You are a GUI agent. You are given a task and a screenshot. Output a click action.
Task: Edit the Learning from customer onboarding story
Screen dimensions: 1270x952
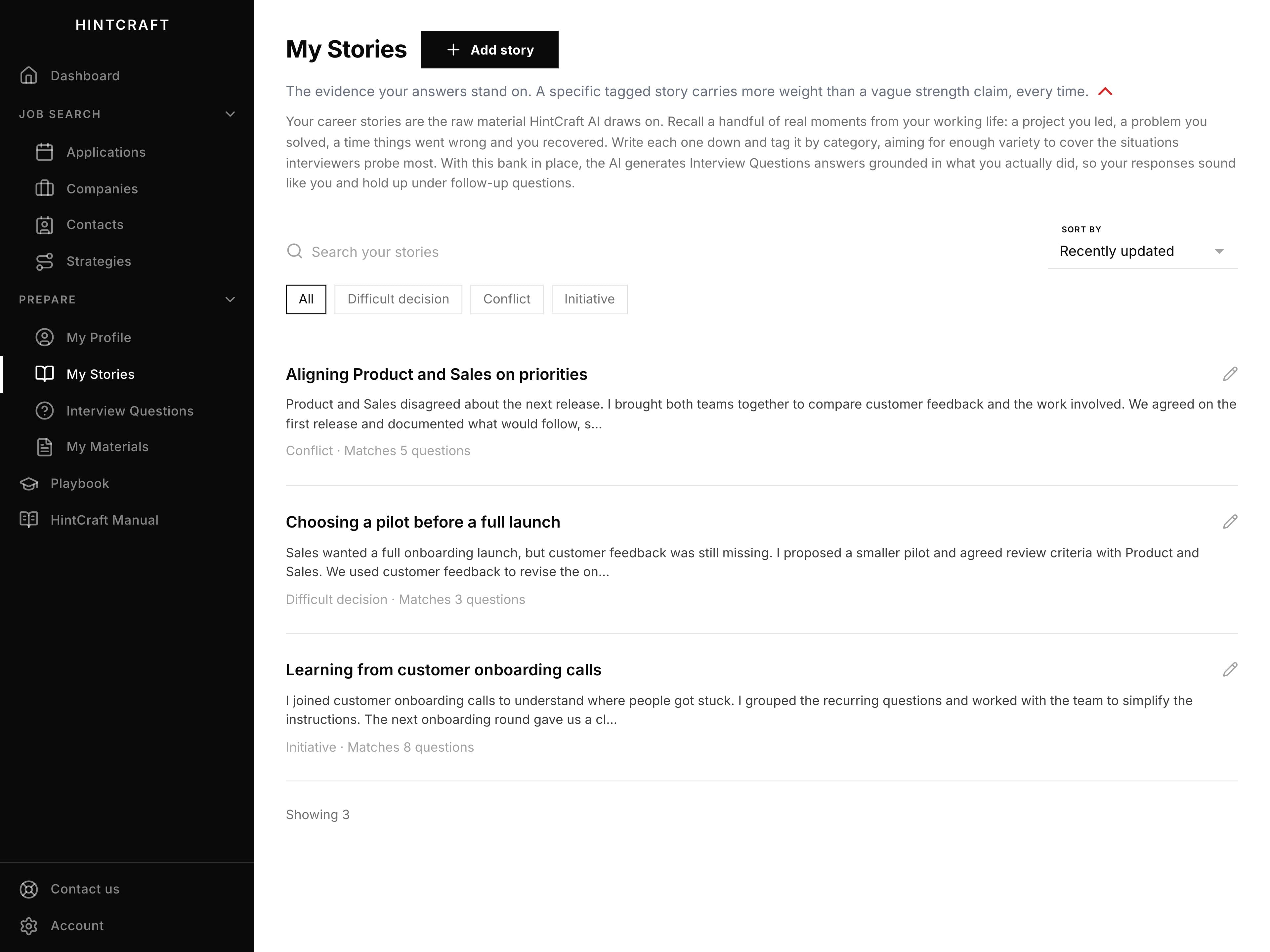point(1230,670)
